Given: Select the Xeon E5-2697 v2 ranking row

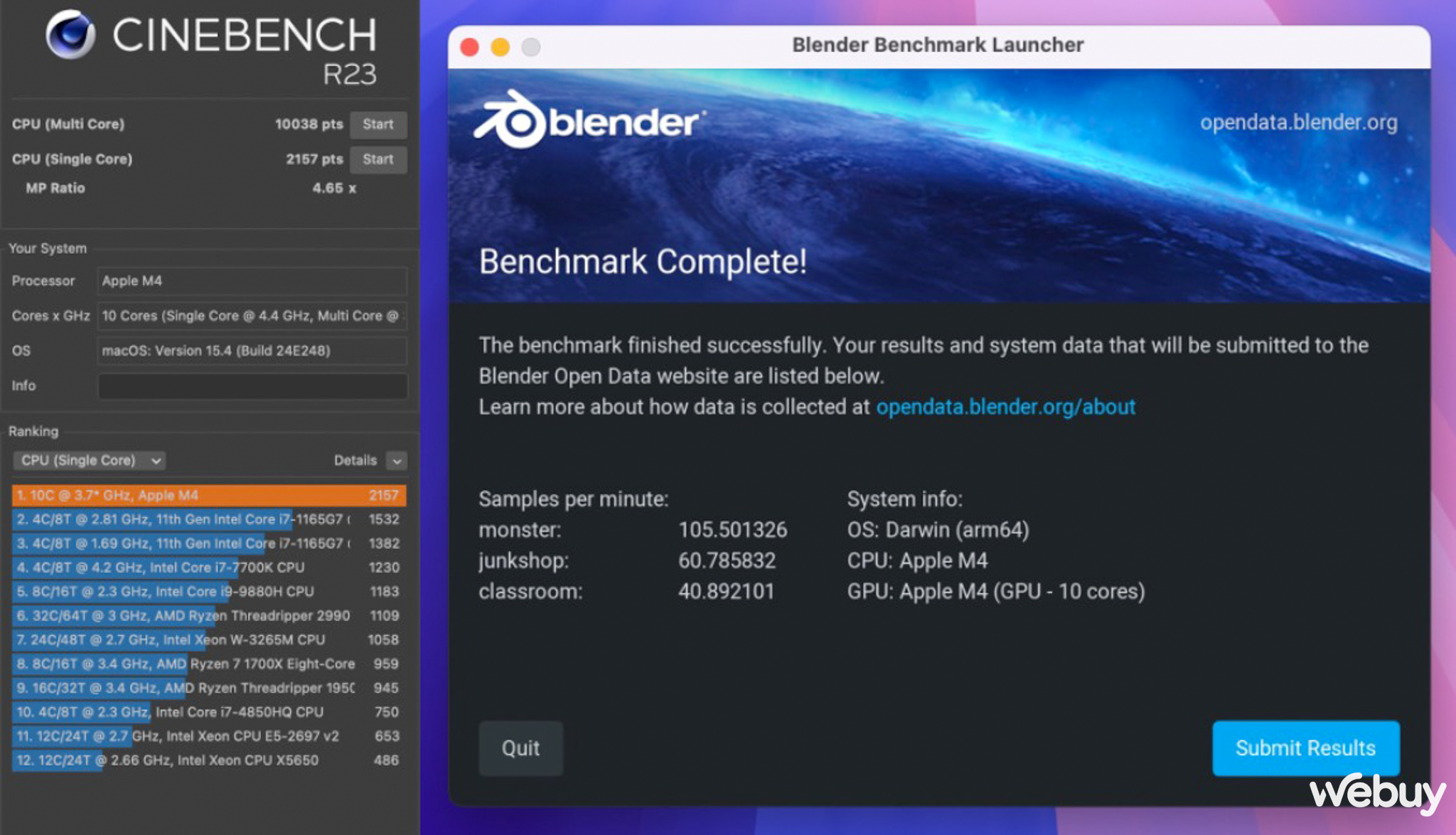Looking at the screenshot, I should [209, 737].
